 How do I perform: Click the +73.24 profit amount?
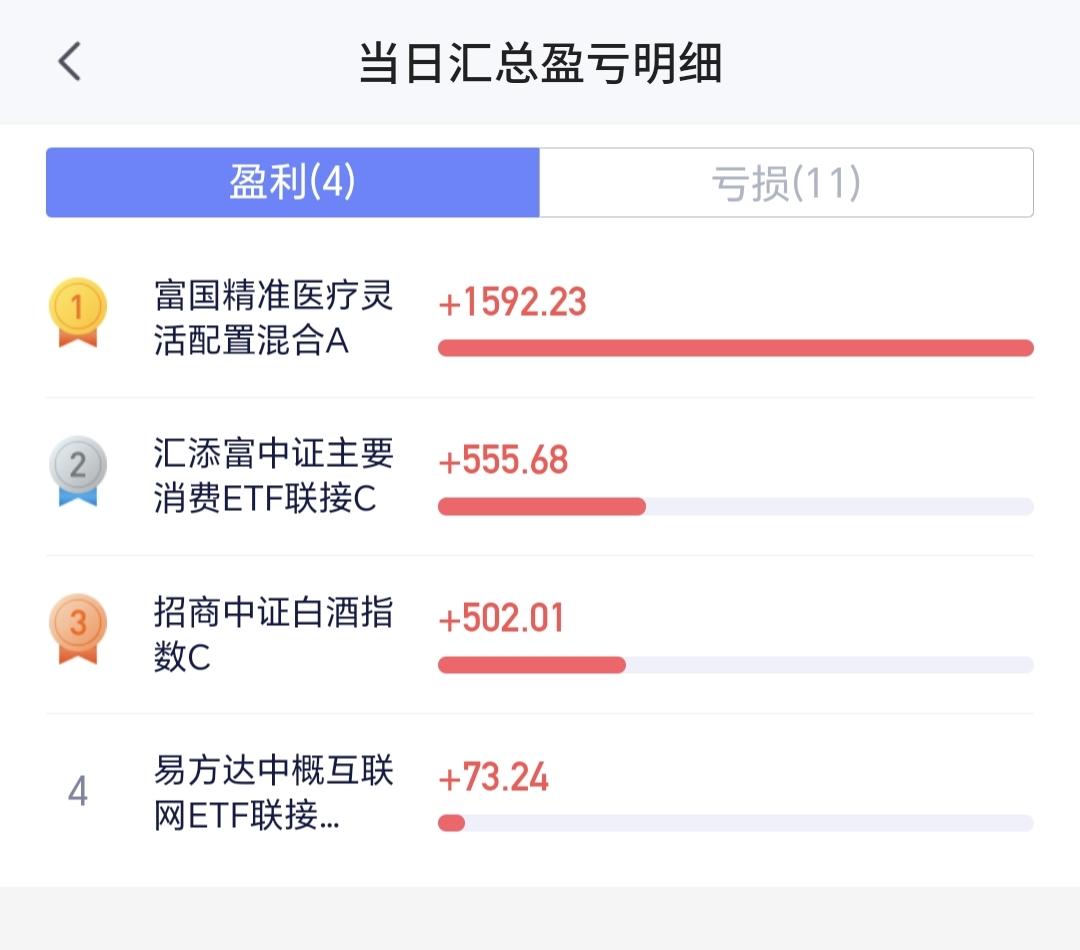(x=494, y=777)
